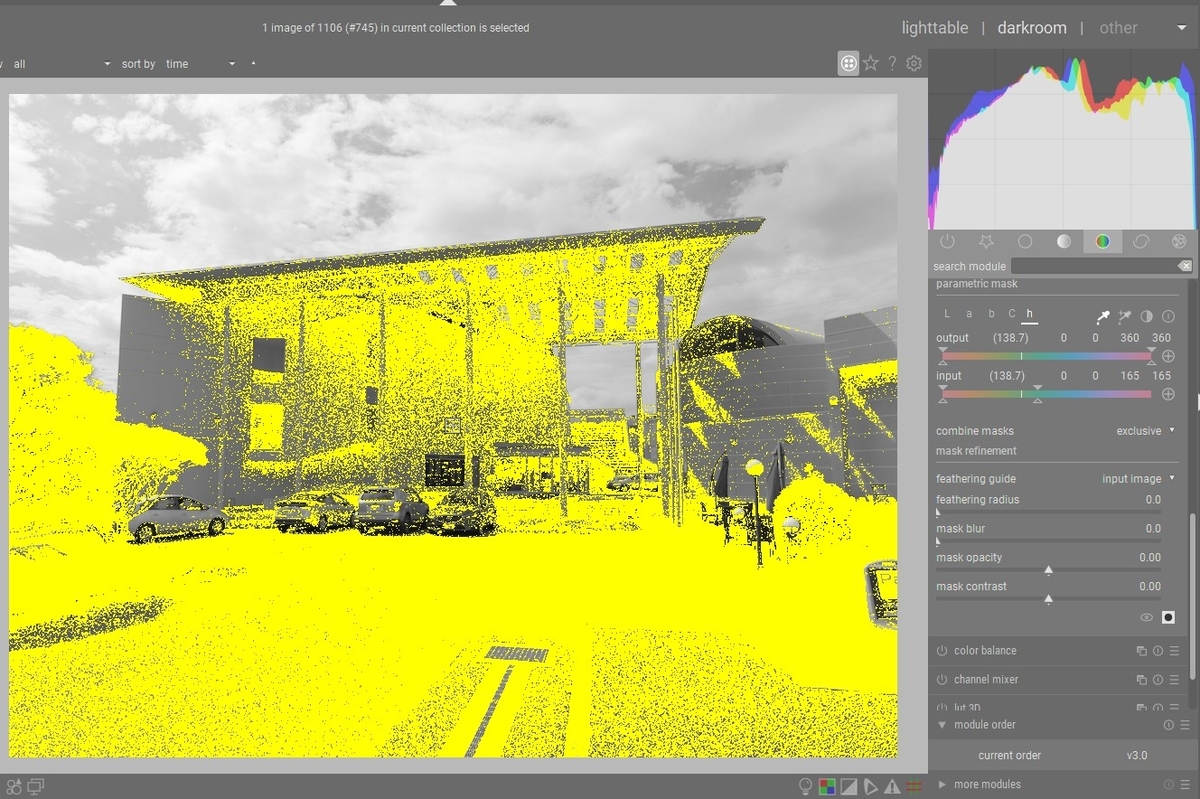The image size is (1200, 799).
Task: Toggle mask view without activating module
Action: coord(1168,618)
